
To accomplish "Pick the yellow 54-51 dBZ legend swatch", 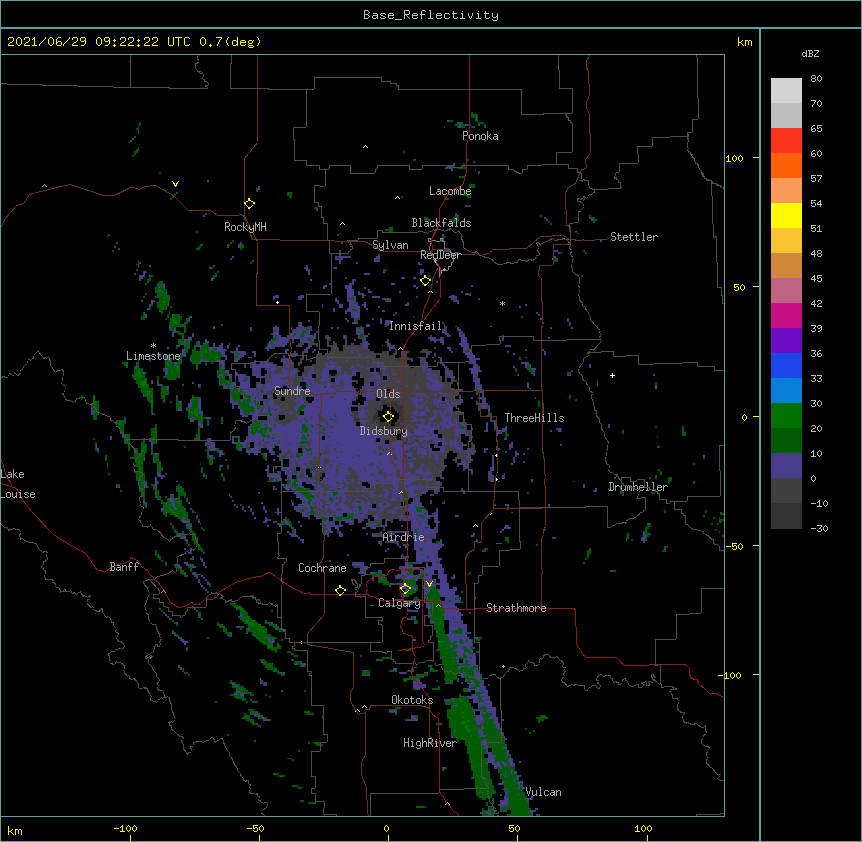I will pyautogui.click(x=786, y=215).
